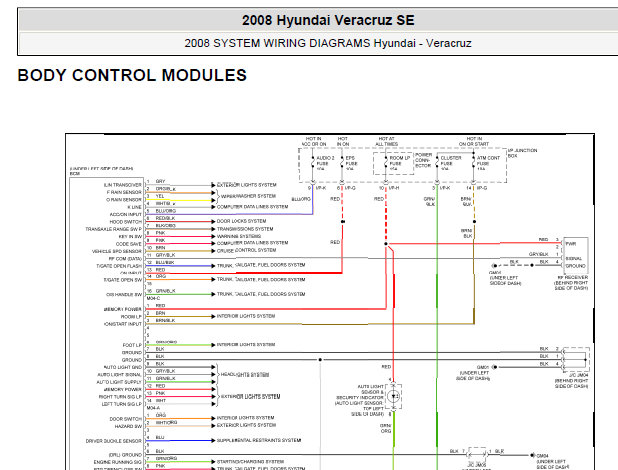Select the "FOOT LP" pin label
Screen dimensions: 618x470
click(x=132, y=345)
